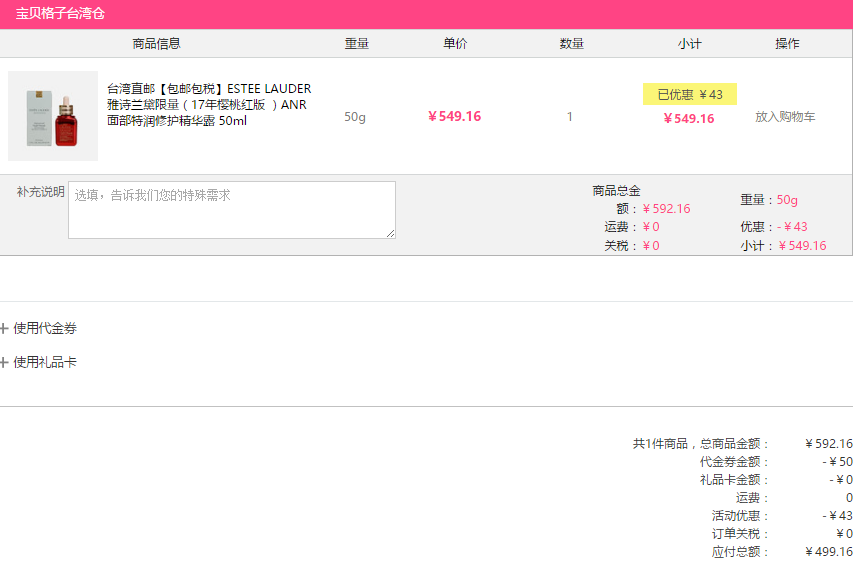The width and height of the screenshot is (860, 571).
Task: Click the 商品信息 column header
Action: 156,43
